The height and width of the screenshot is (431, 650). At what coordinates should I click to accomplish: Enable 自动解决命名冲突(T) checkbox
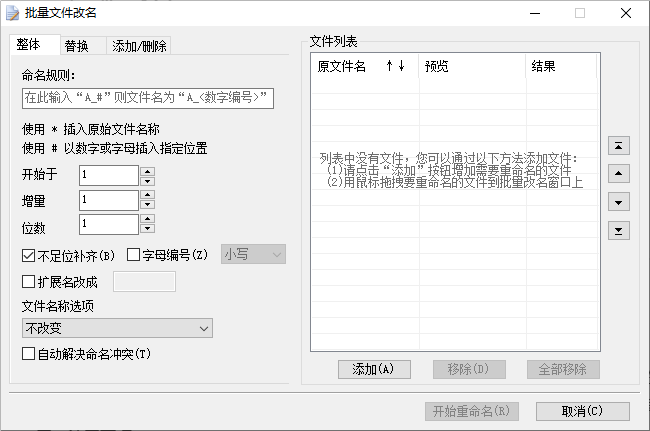[28, 354]
